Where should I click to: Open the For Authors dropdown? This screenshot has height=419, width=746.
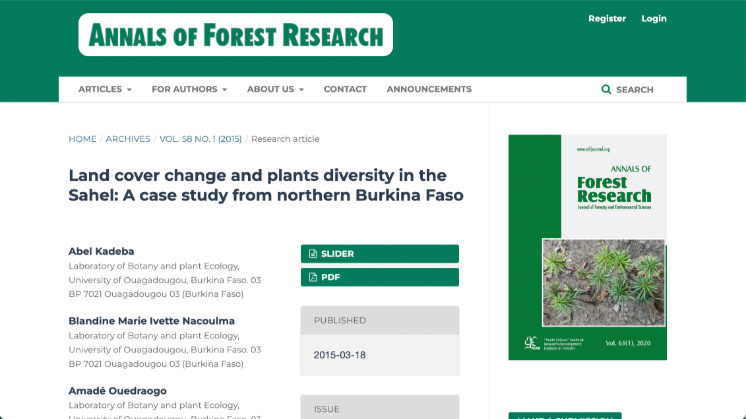pos(189,89)
